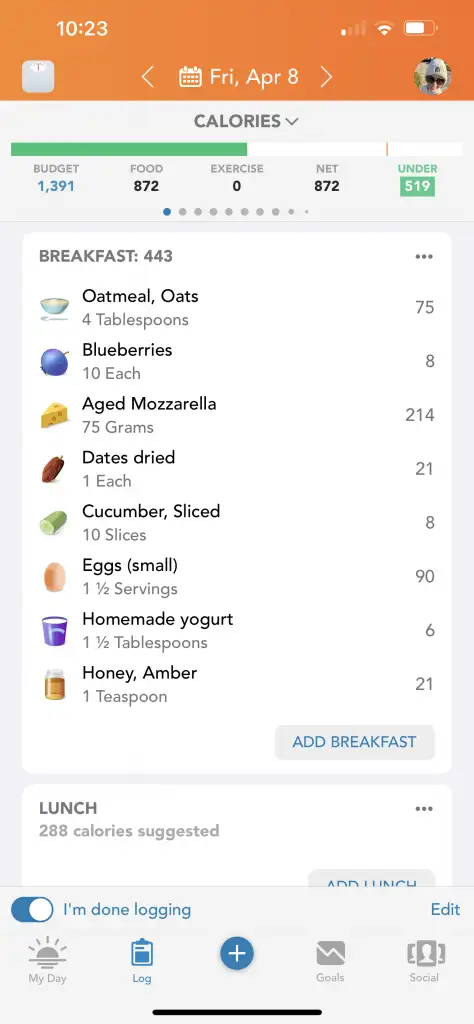Open the My Day tab
474x1024 pixels.
[x=47, y=960]
